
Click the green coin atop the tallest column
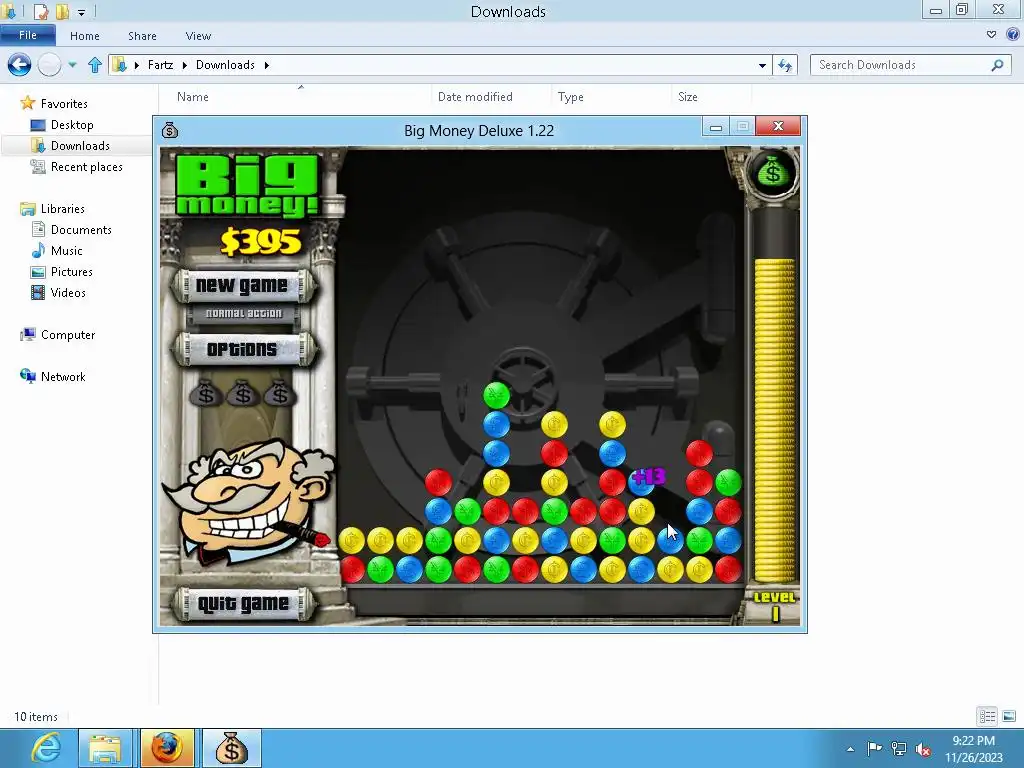click(x=496, y=395)
